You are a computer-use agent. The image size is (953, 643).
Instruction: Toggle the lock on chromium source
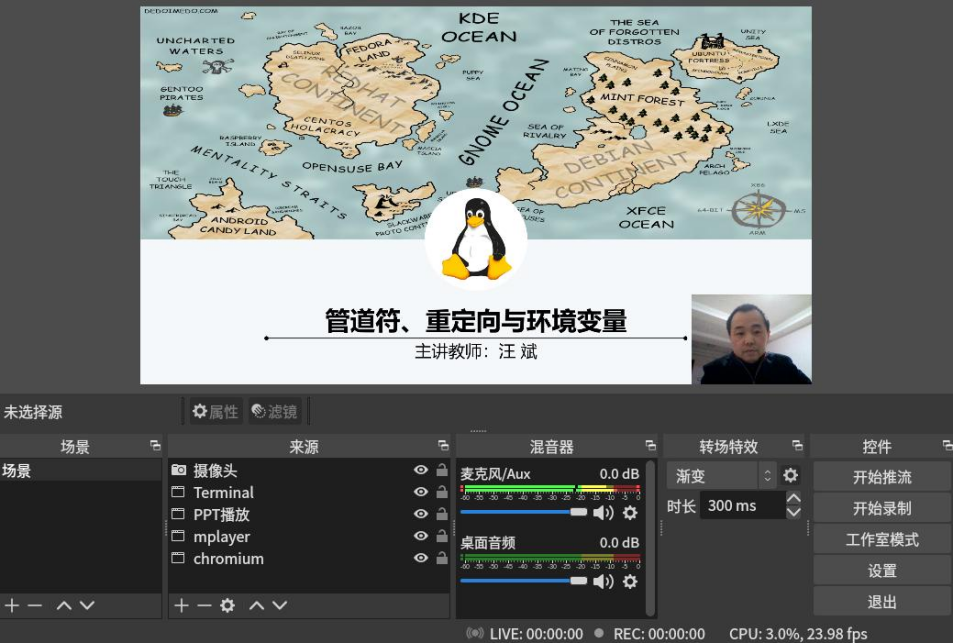coord(441,558)
